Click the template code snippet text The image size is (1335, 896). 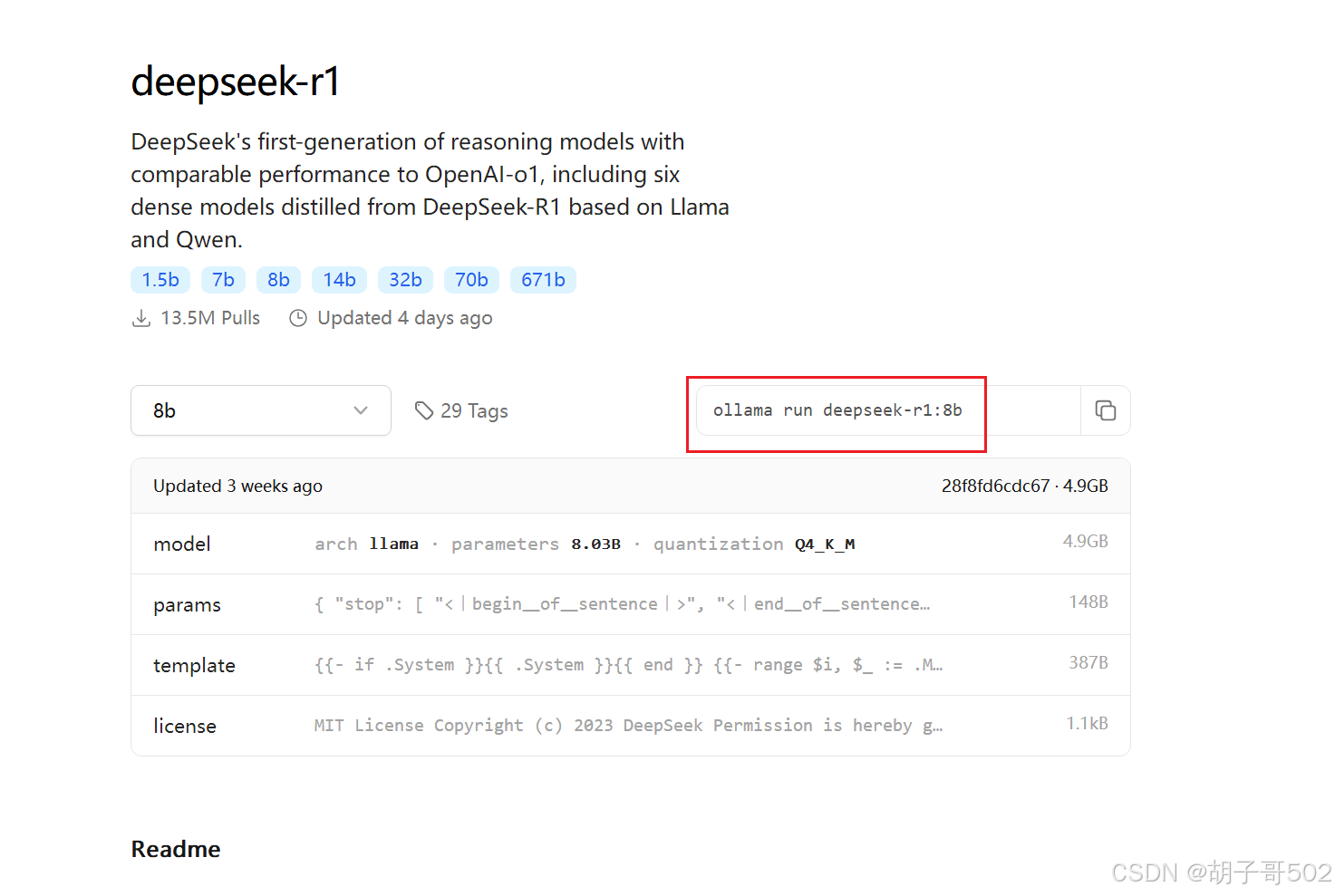[628, 665]
